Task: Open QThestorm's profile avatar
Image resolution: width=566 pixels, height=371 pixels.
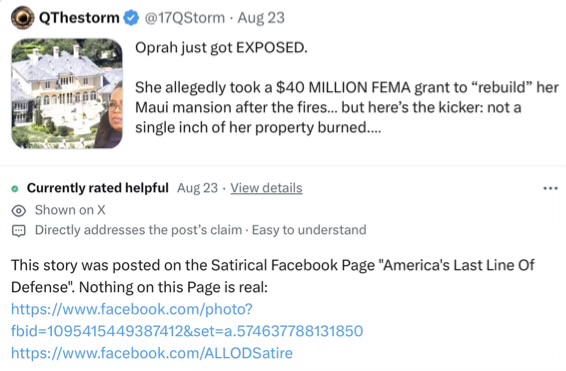Action: (x=22, y=18)
